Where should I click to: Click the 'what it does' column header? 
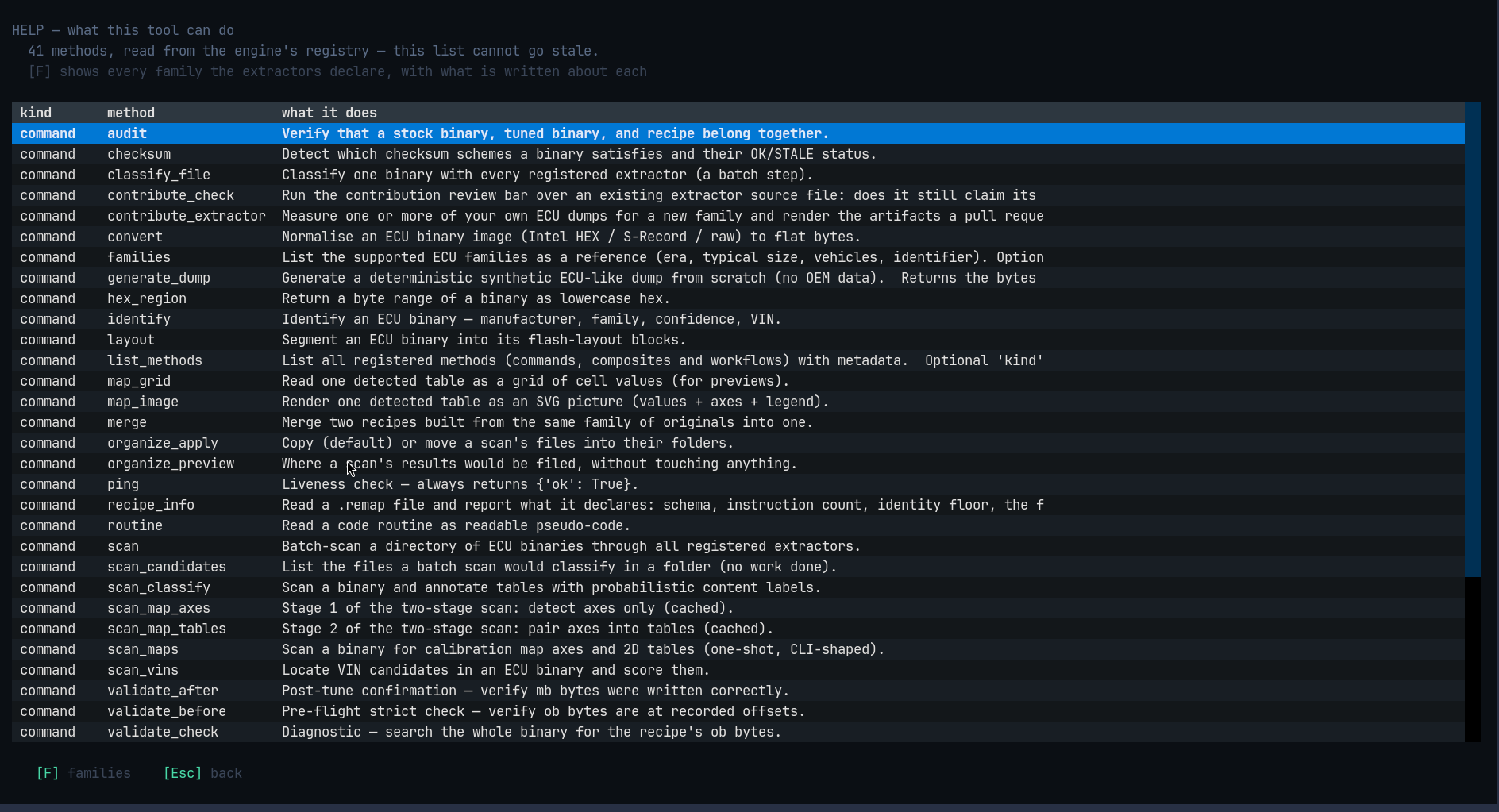point(329,113)
